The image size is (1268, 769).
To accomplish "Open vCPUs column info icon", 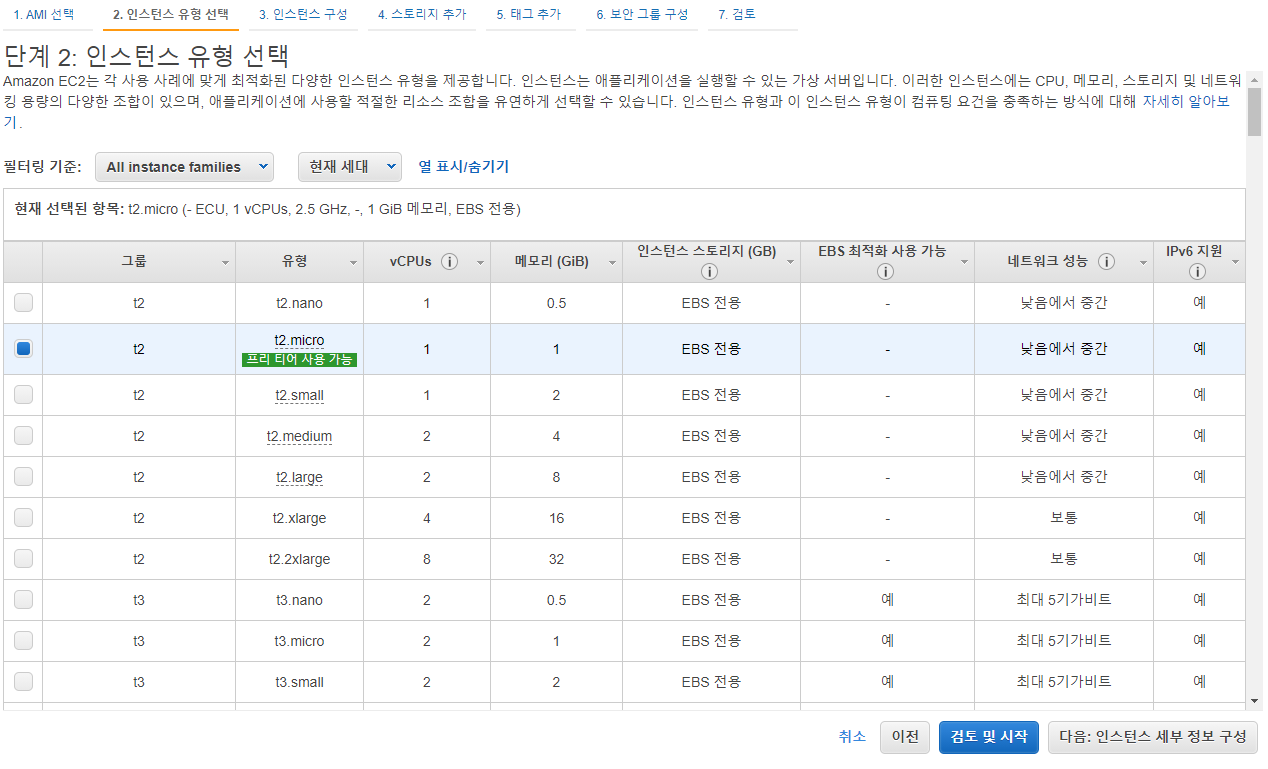I will [x=449, y=261].
